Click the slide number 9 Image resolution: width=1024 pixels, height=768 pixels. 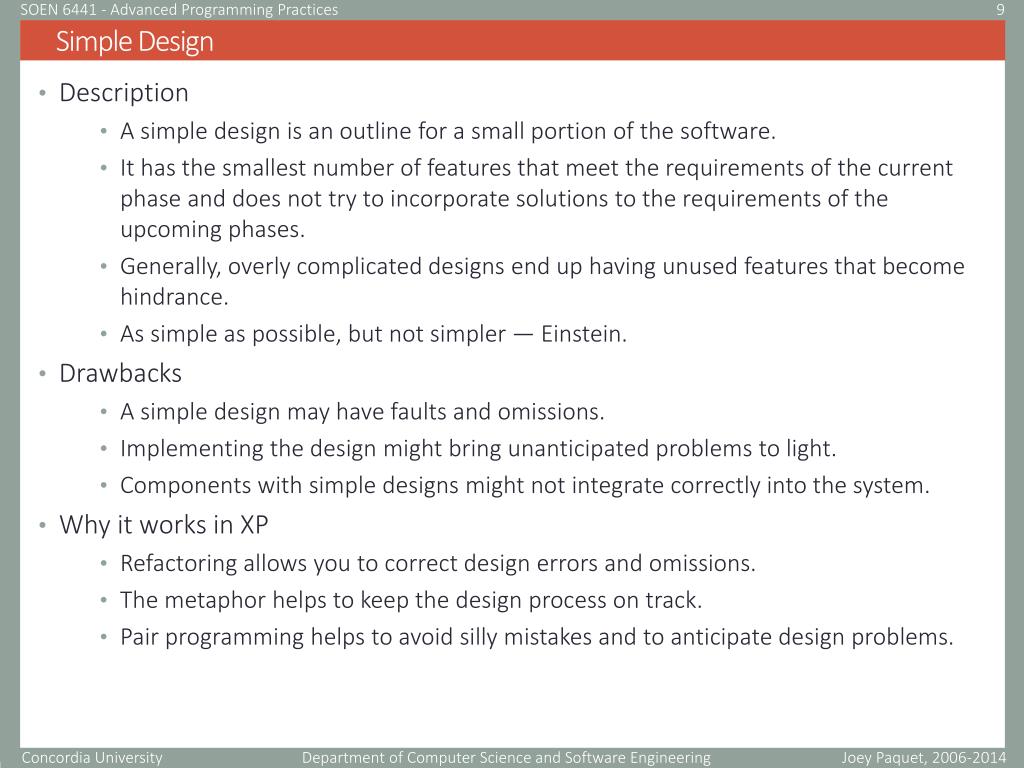1000,10
